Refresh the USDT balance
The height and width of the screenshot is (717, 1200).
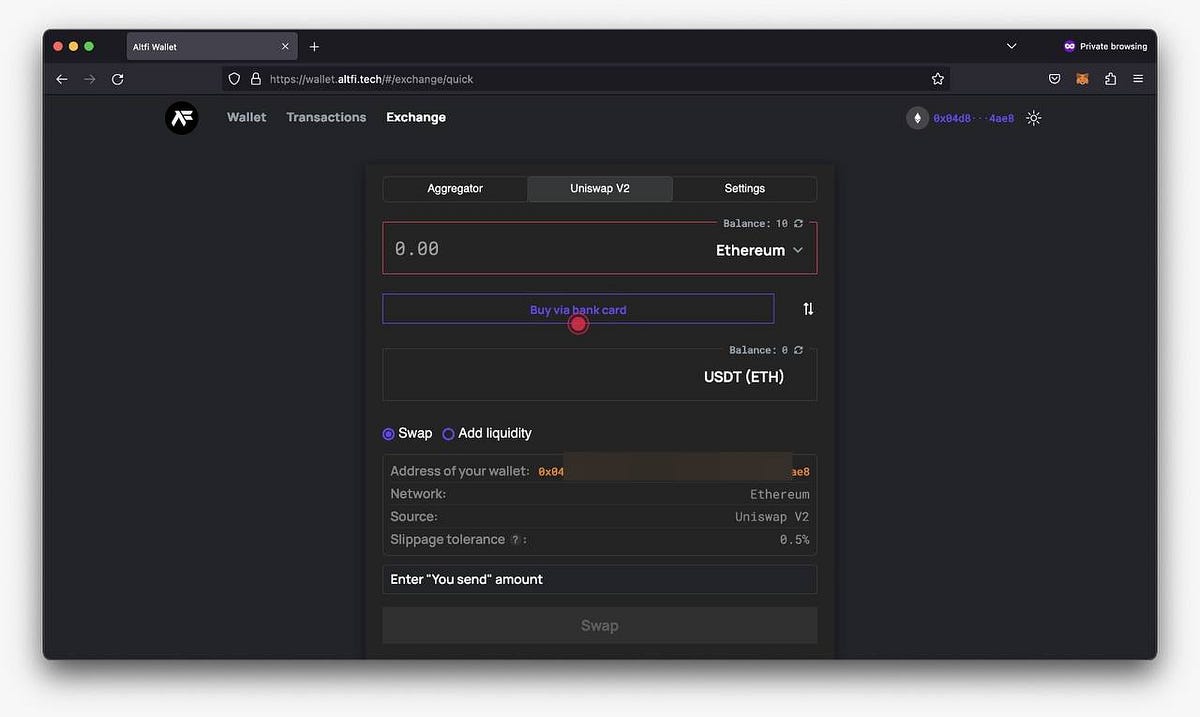796,350
